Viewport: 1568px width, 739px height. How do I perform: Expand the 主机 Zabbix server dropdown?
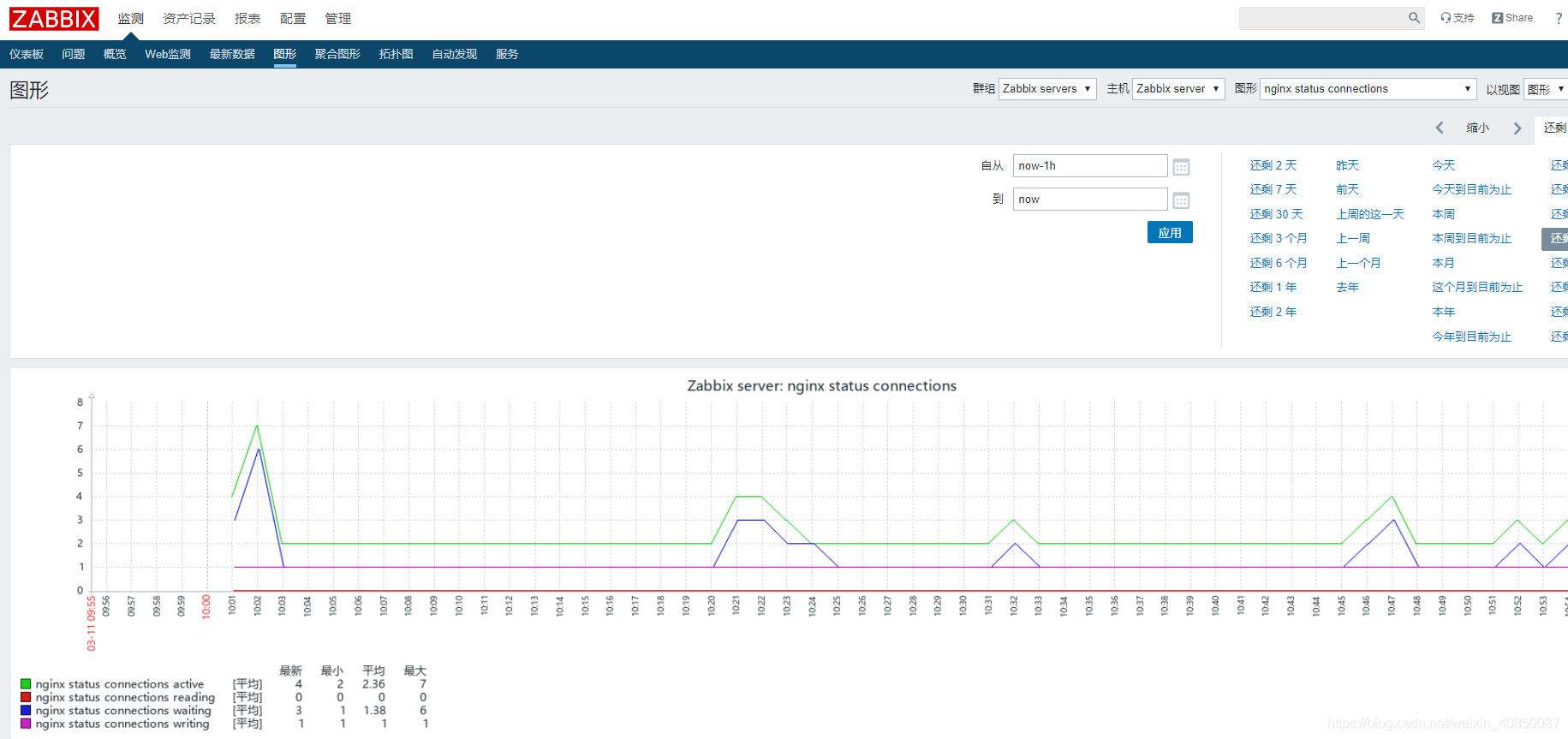pyautogui.click(x=1178, y=89)
